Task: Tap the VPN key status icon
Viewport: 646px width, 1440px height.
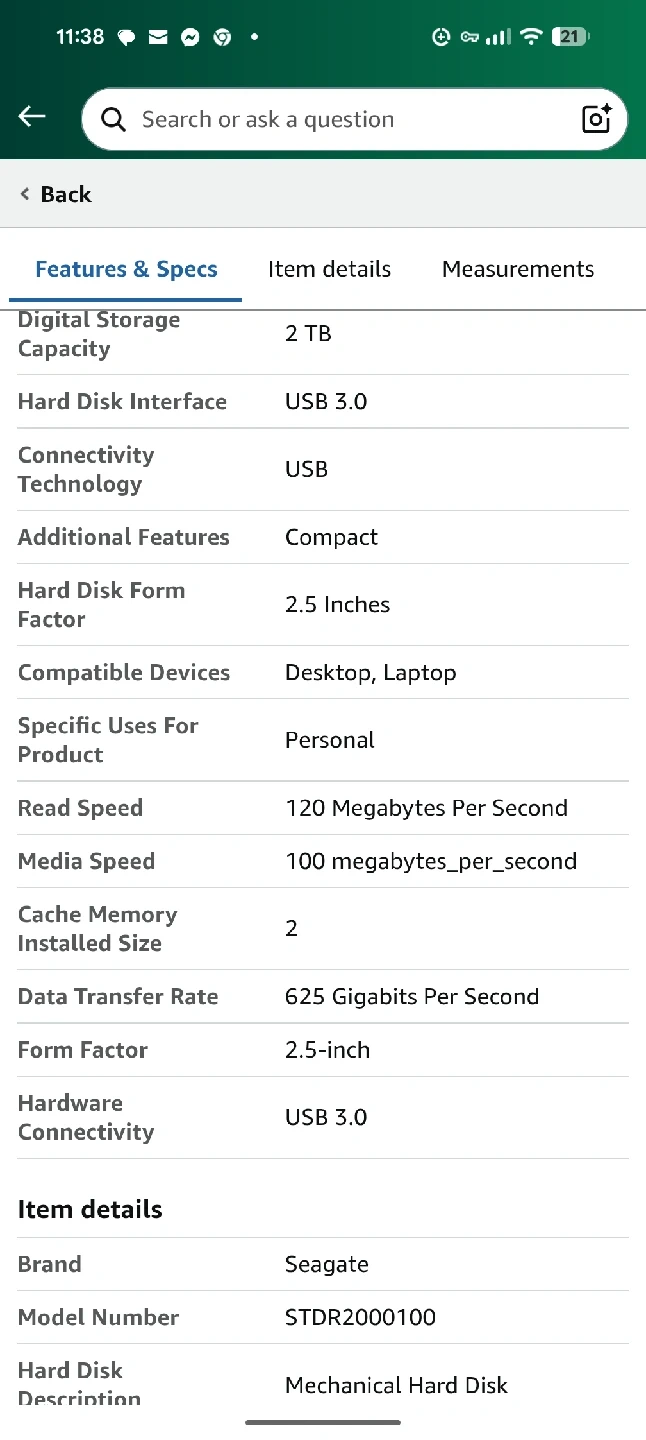Action: [470, 38]
